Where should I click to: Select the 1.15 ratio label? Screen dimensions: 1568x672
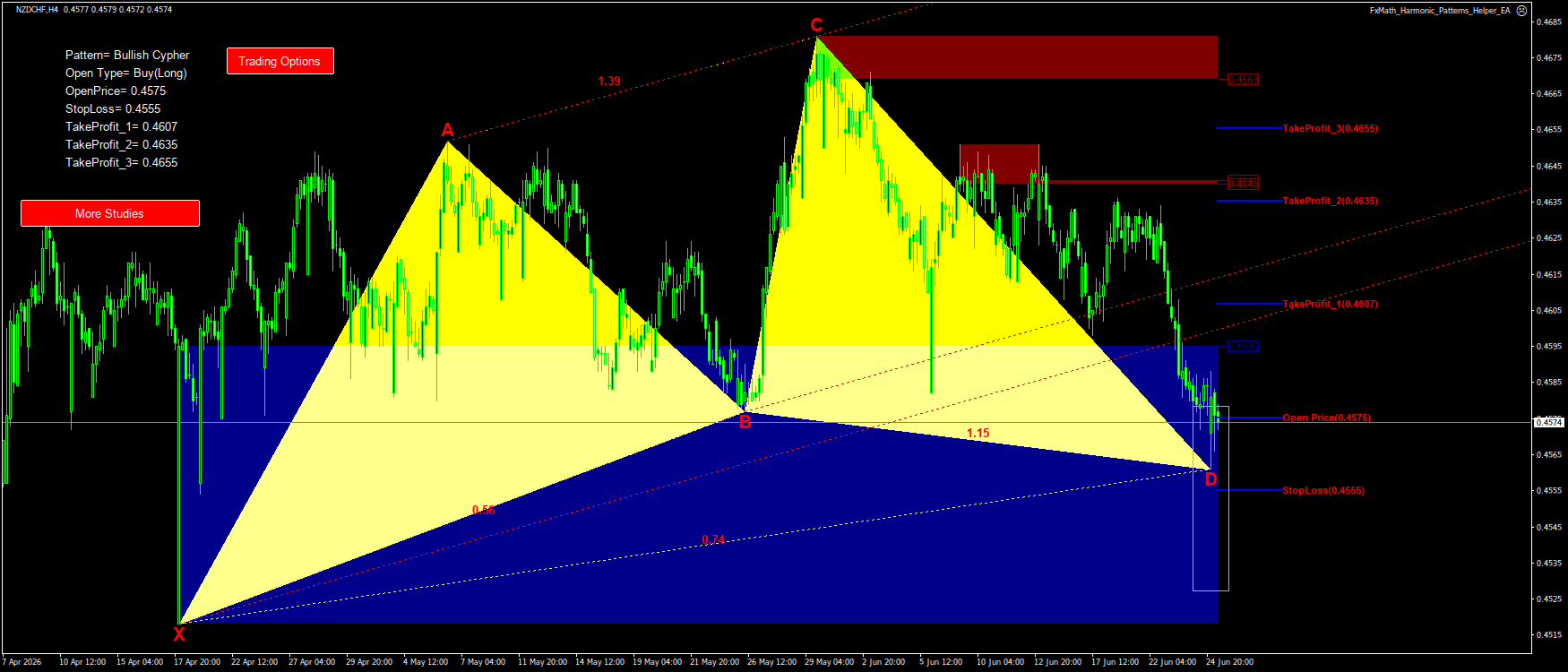pyautogui.click(x=978, y=433)
